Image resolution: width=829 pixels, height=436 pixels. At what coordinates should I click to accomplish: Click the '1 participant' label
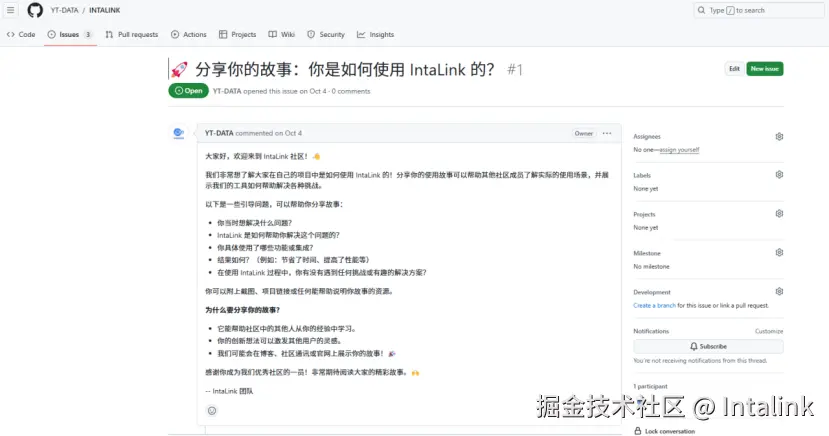[x=650, y=386]
